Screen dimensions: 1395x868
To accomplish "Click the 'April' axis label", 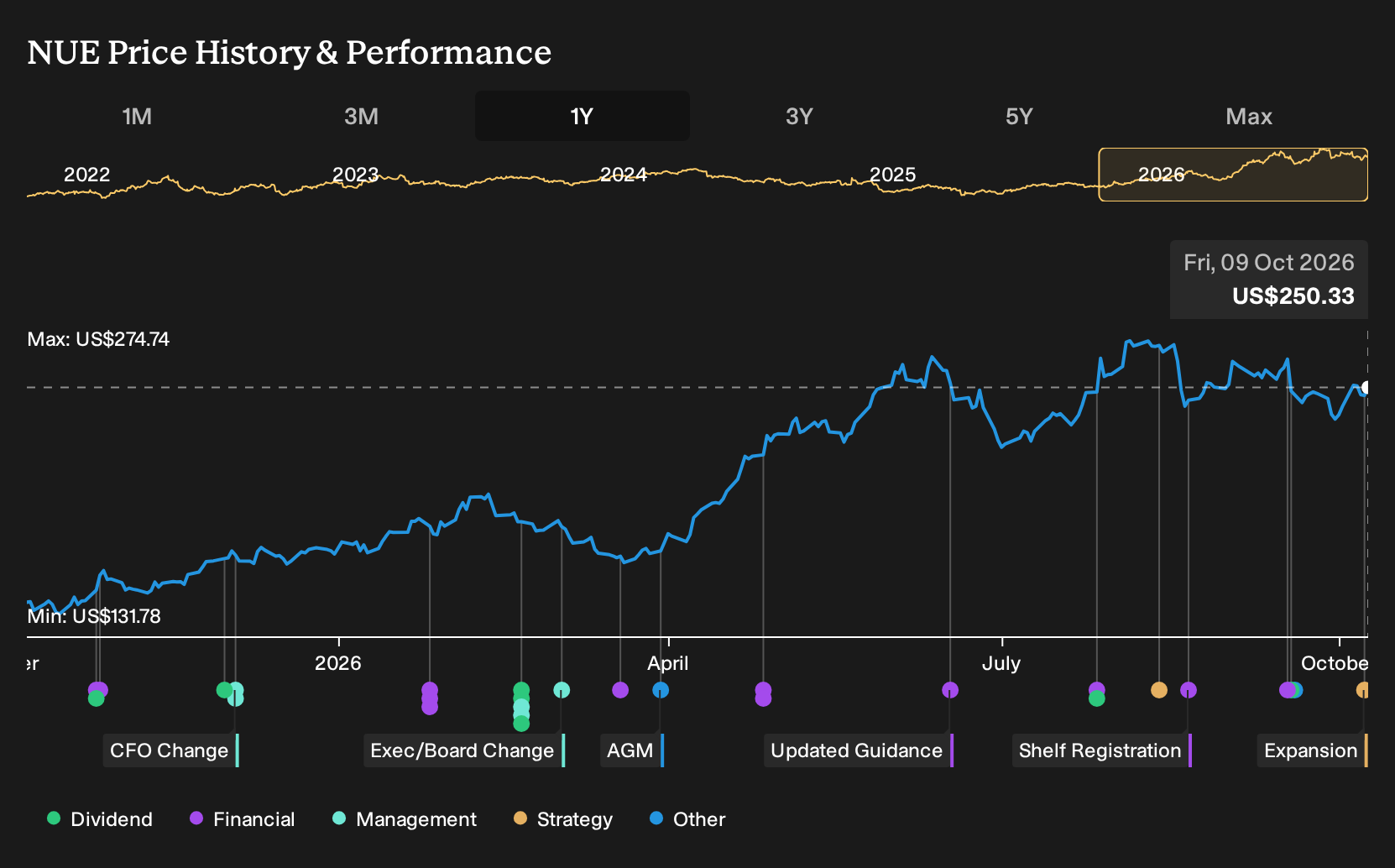I will pyautogui.click(x=668, y=663).
